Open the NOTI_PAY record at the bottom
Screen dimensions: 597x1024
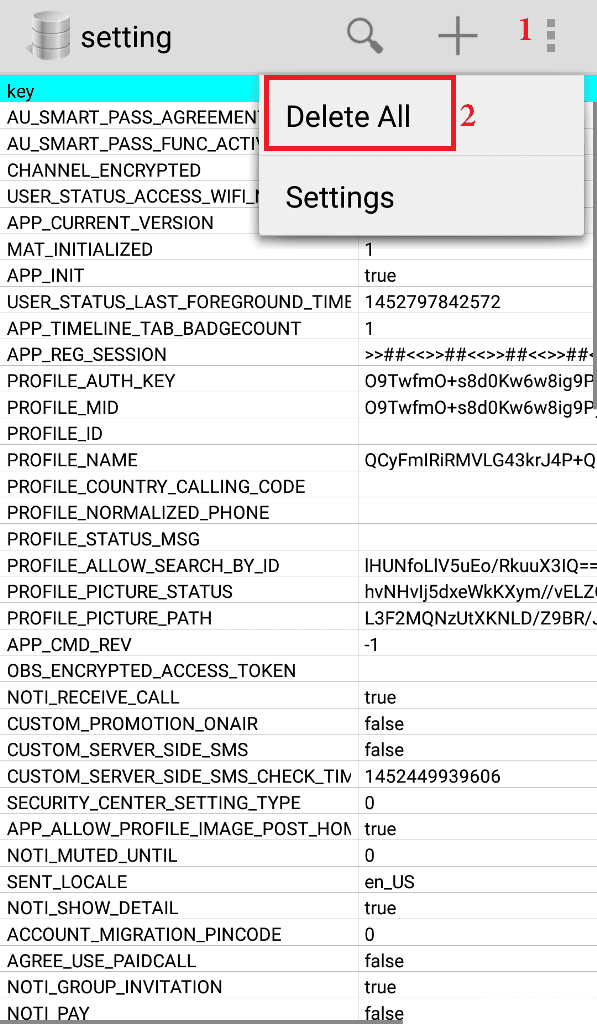[x=120, y=1013]
